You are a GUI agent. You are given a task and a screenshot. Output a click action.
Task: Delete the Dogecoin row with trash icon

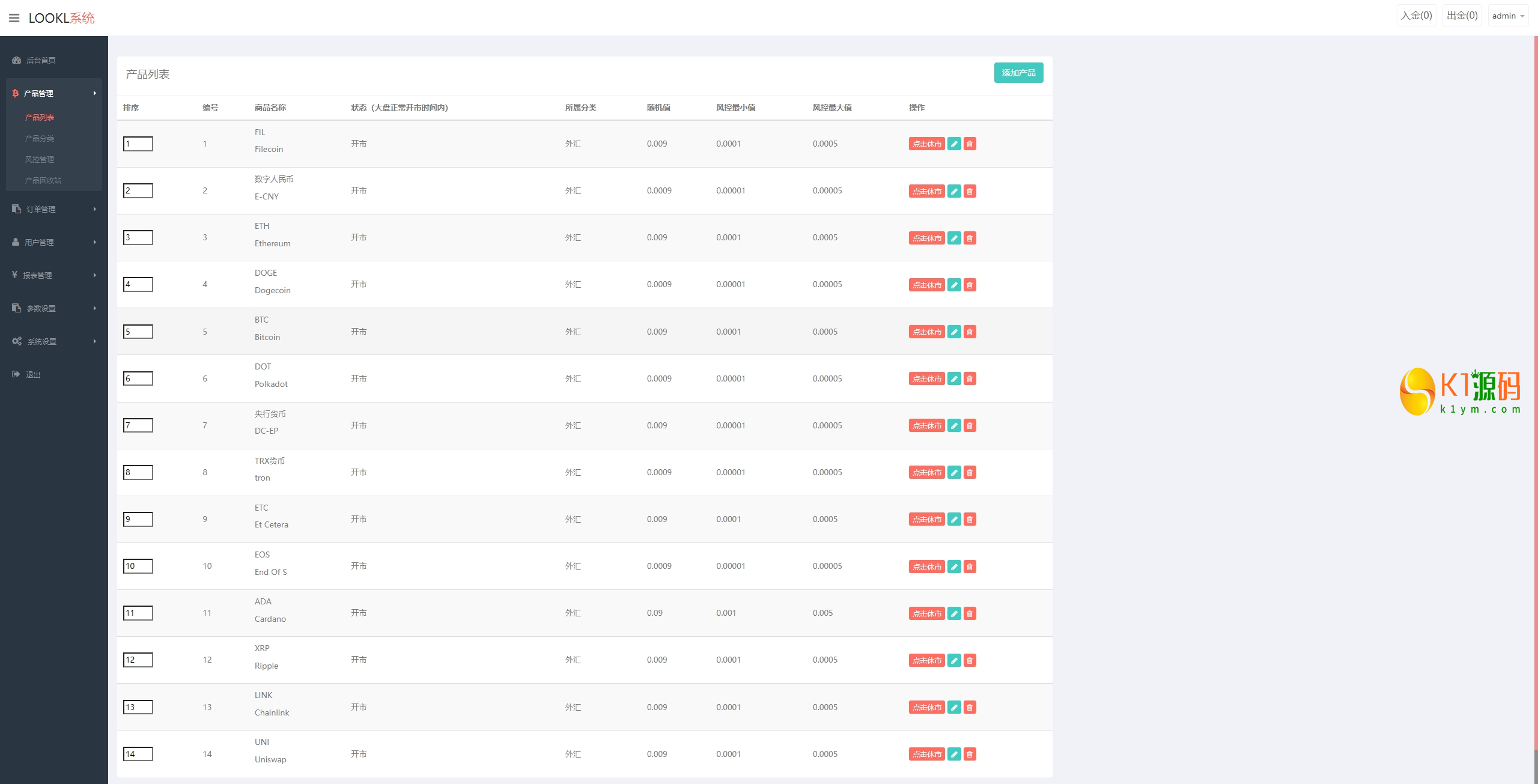click(970, 285)
